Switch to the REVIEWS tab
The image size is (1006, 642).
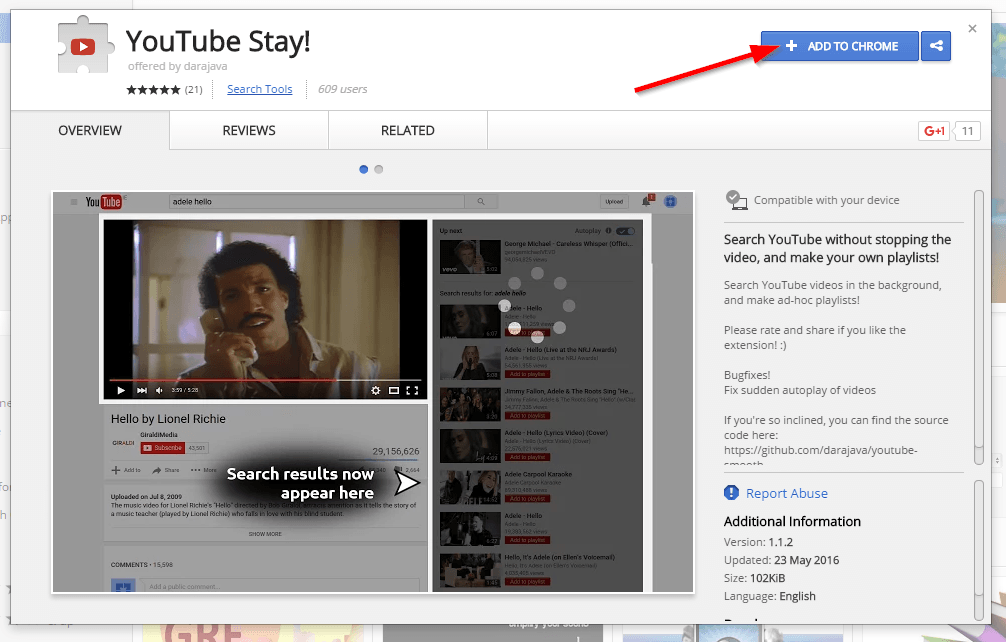pos(249,130)
